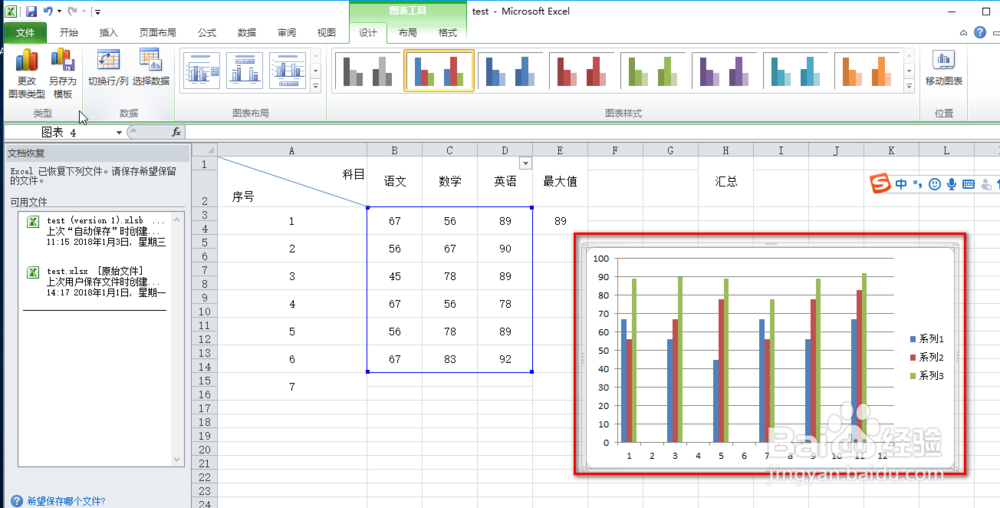Open Select Data (选择数据)
The image size is (1000, 508).
pos(151,68)
